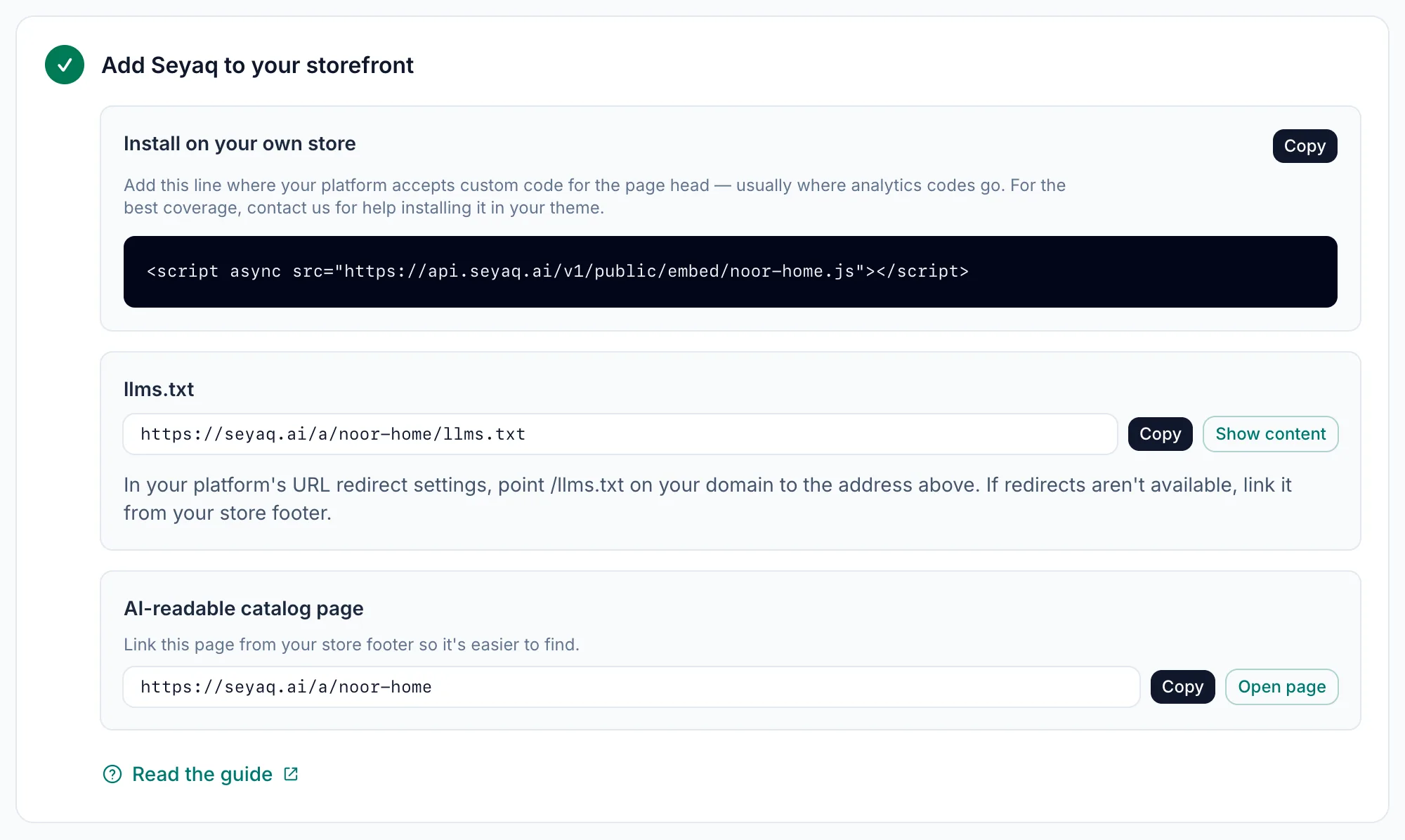Click the catalog page URL field

[x=632, y=687]
